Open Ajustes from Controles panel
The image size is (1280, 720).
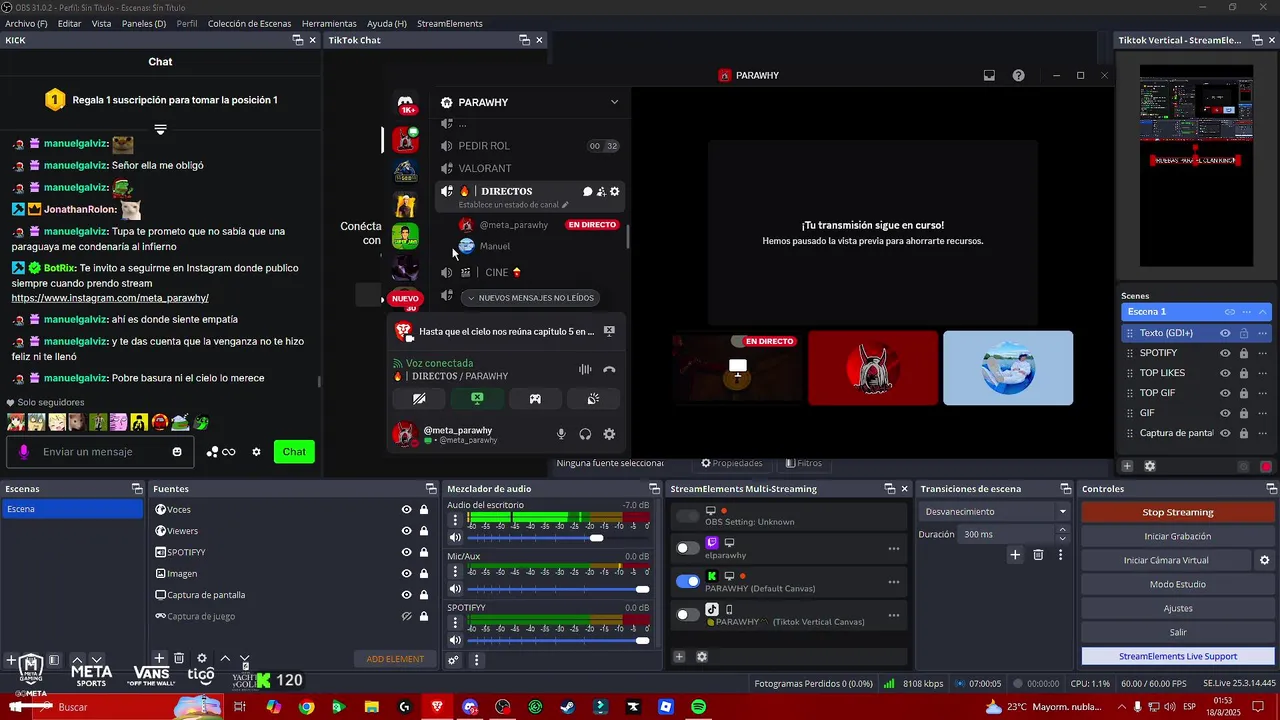pos(1178,608)
